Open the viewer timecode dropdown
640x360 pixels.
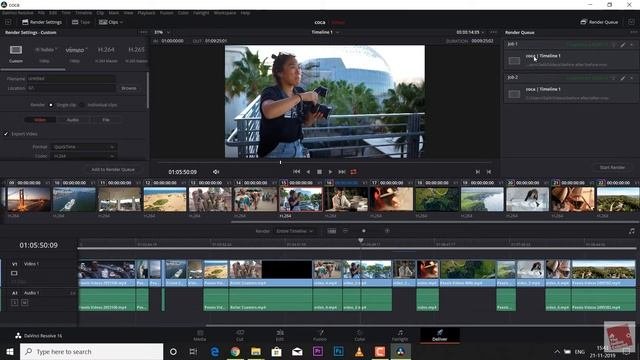point(470,32)
